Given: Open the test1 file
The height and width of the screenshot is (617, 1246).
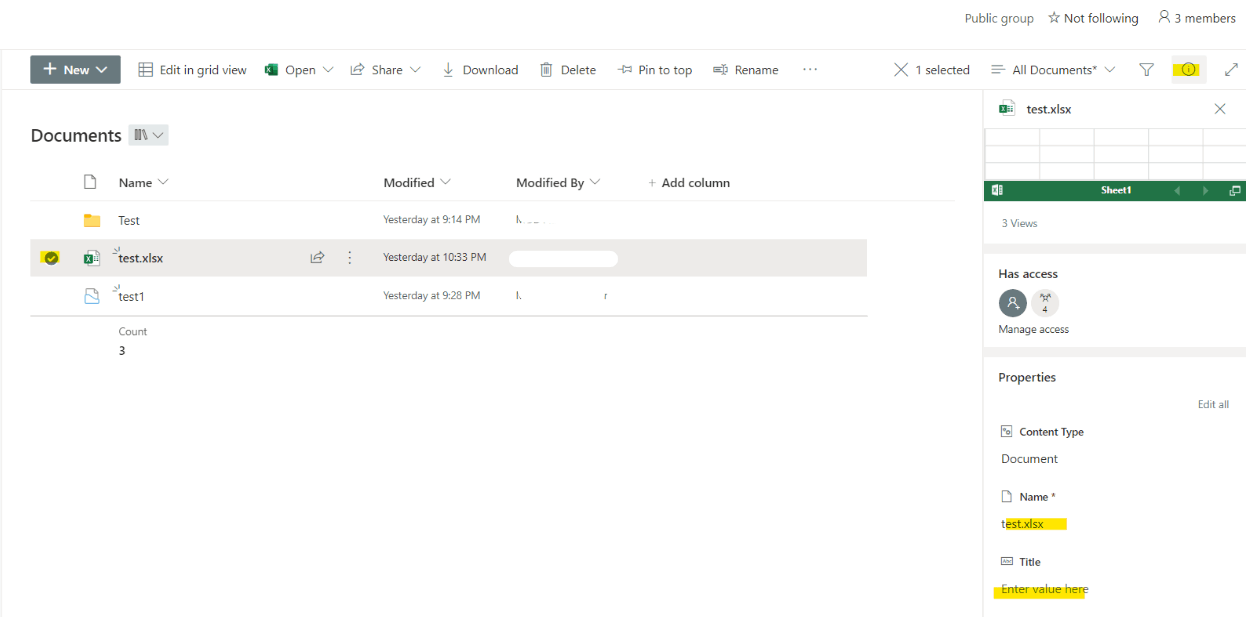Looking at the screenshot, I should (x=132, y=296).
